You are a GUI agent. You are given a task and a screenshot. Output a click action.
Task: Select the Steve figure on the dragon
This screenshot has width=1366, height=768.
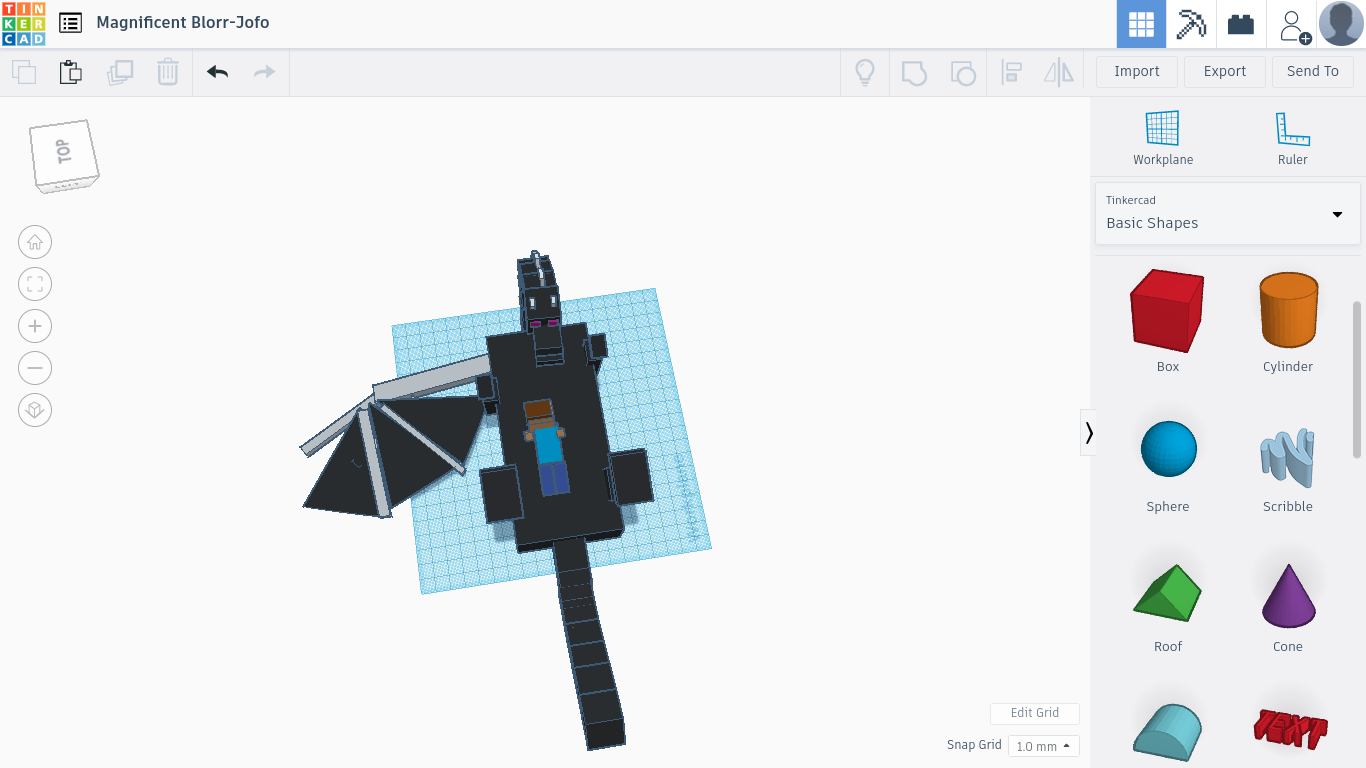point(547,446)
